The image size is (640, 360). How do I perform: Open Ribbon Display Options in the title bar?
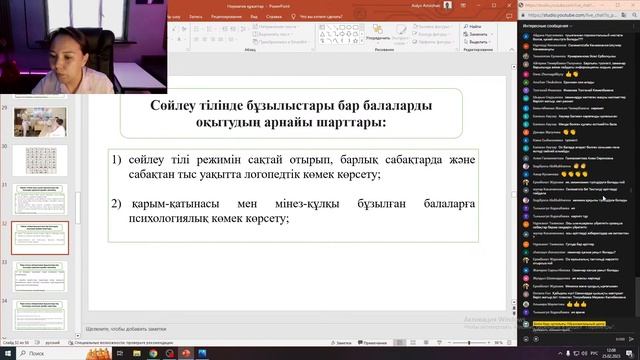[x=463, y=6]
